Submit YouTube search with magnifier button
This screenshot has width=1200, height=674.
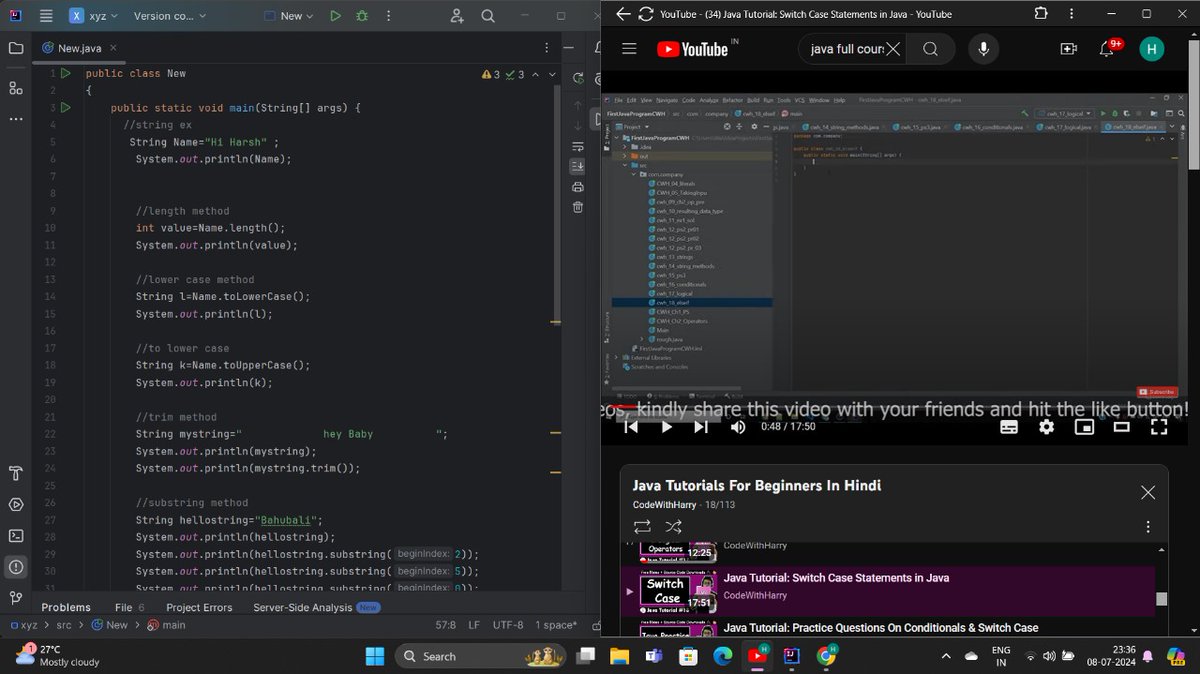coord(930,49)
